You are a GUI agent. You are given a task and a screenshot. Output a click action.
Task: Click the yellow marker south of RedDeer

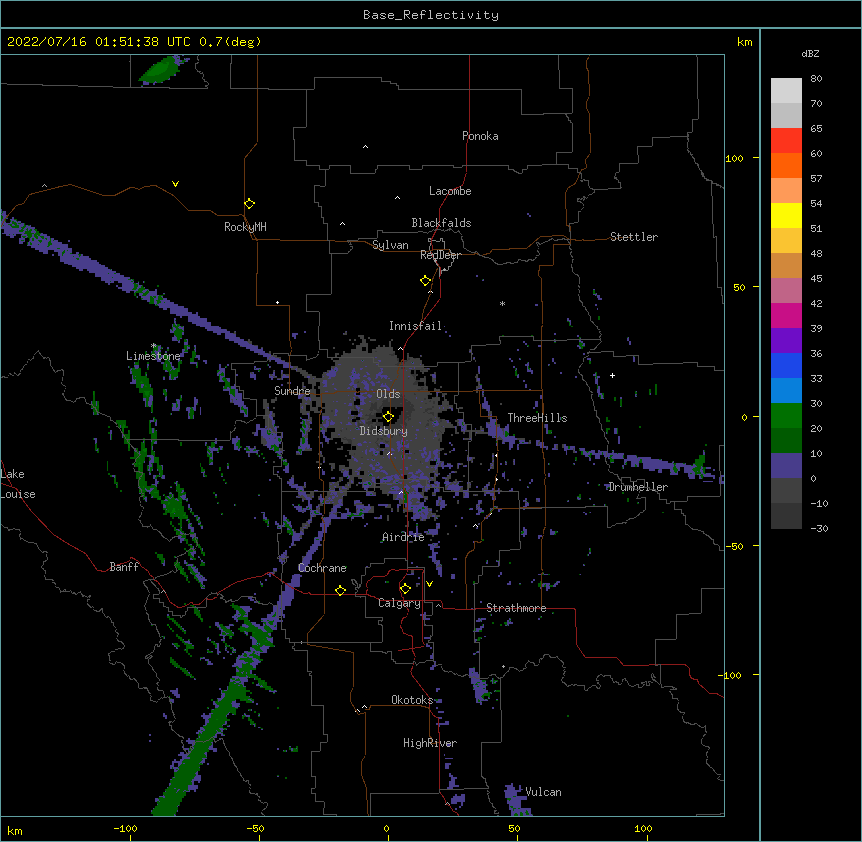[426, 281]
